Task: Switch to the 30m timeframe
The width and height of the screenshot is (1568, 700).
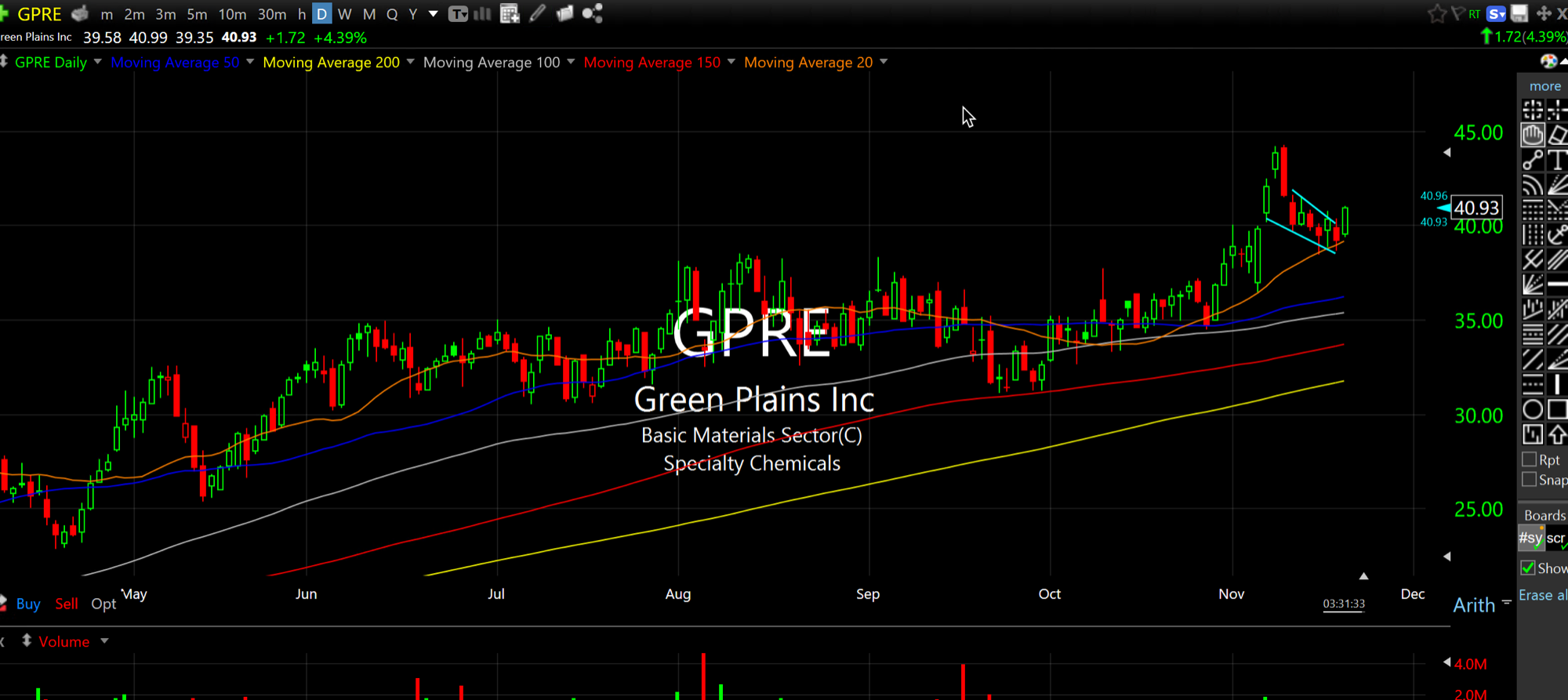Action: point(272,14)
